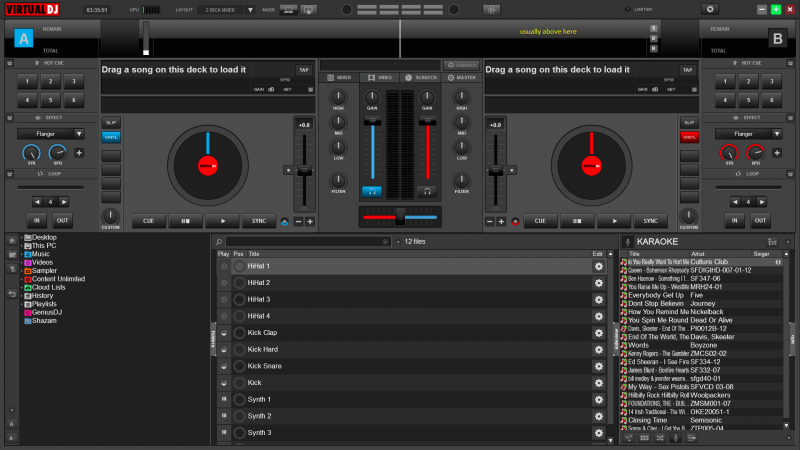Open the favorites star in browser sidebar
The image size is (800, 450).
12,240
